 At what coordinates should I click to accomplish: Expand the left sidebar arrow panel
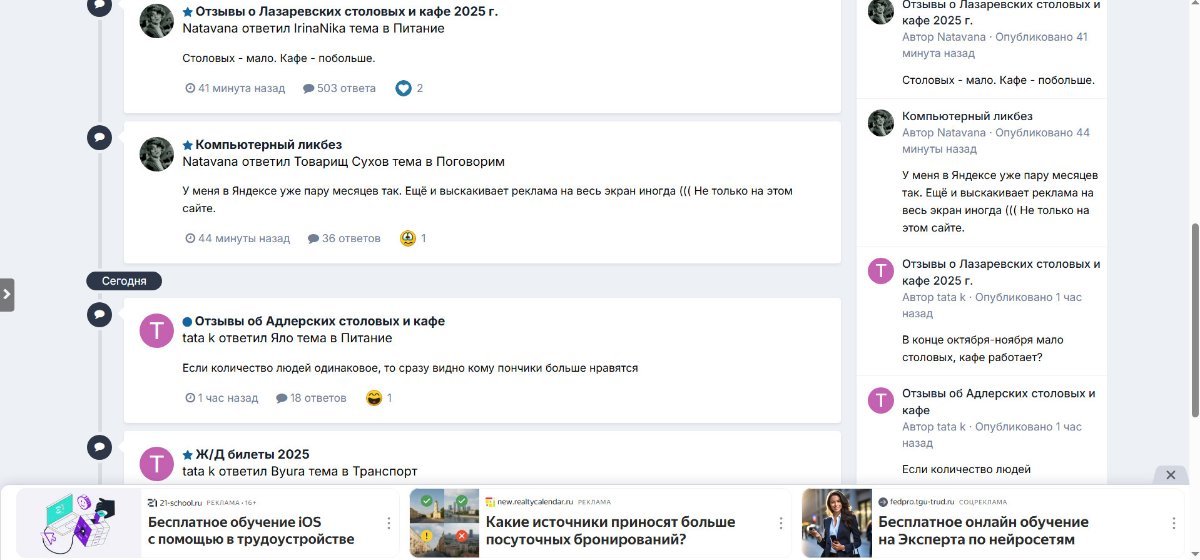[7, 295]
